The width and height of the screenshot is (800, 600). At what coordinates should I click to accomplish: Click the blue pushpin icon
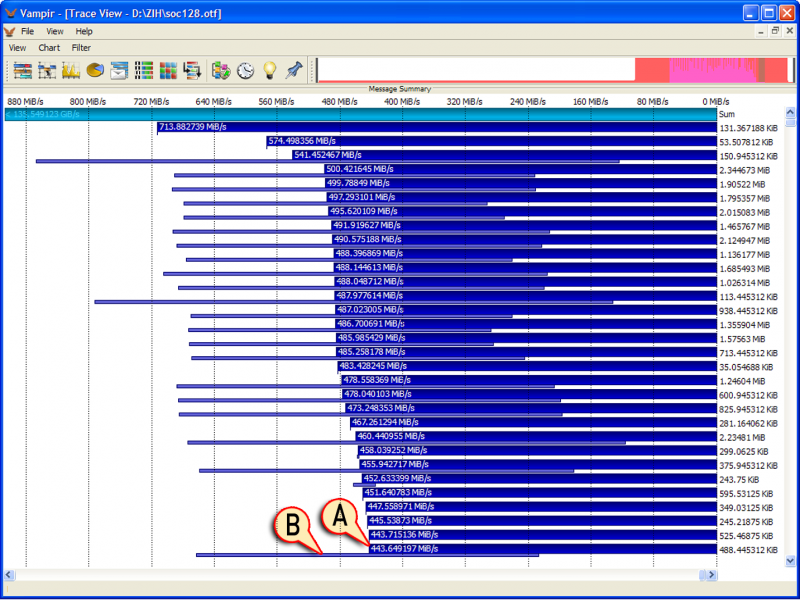click(x=293, y=70)
